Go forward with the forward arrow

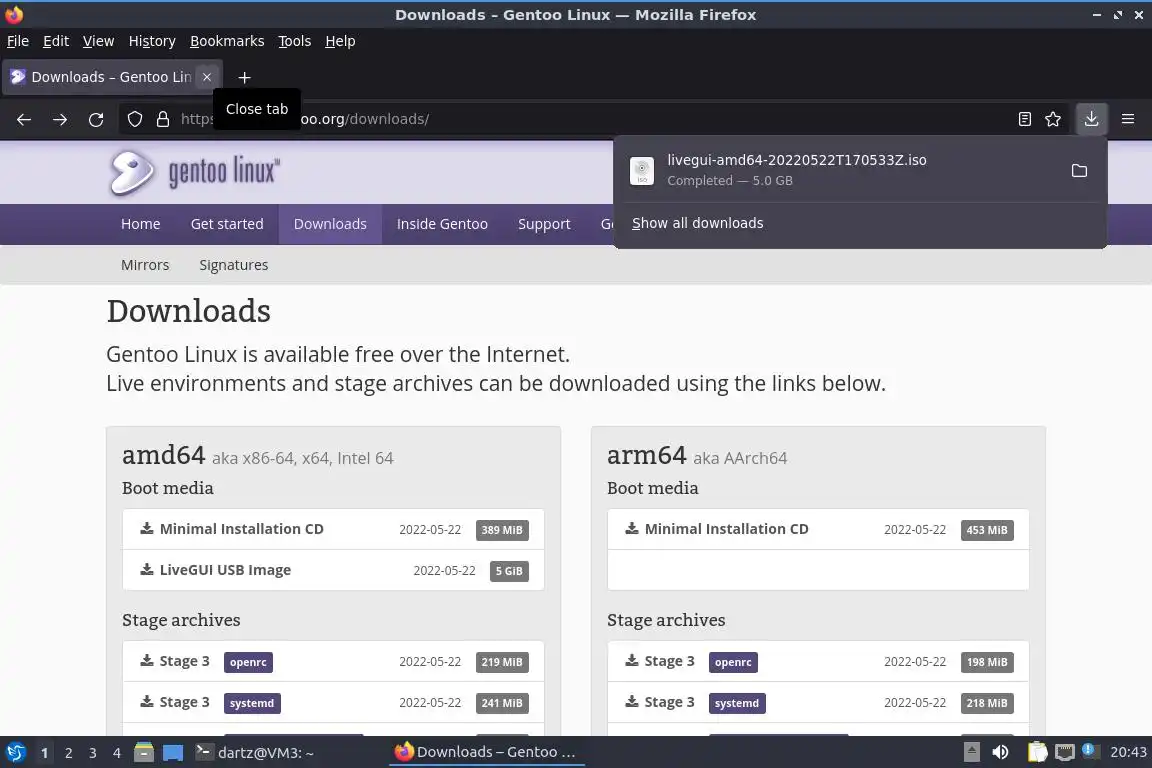[60, 119]
